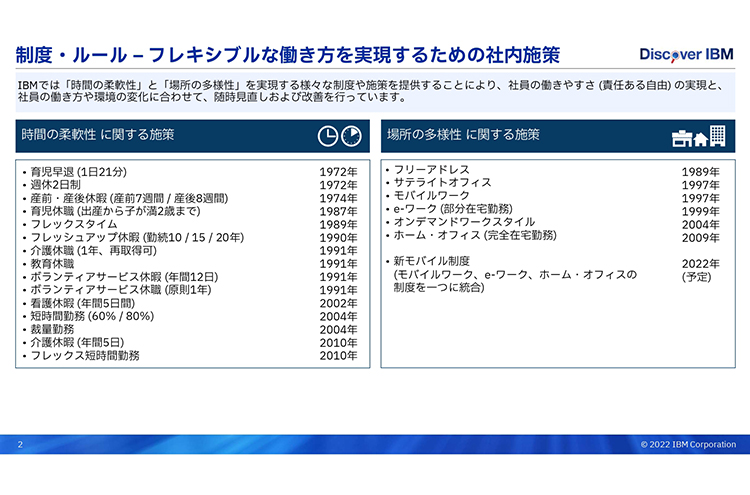Viewport: 750px width, 495px height.
Task: Click the shop storefront icon
Action: (x=682, y=138)
